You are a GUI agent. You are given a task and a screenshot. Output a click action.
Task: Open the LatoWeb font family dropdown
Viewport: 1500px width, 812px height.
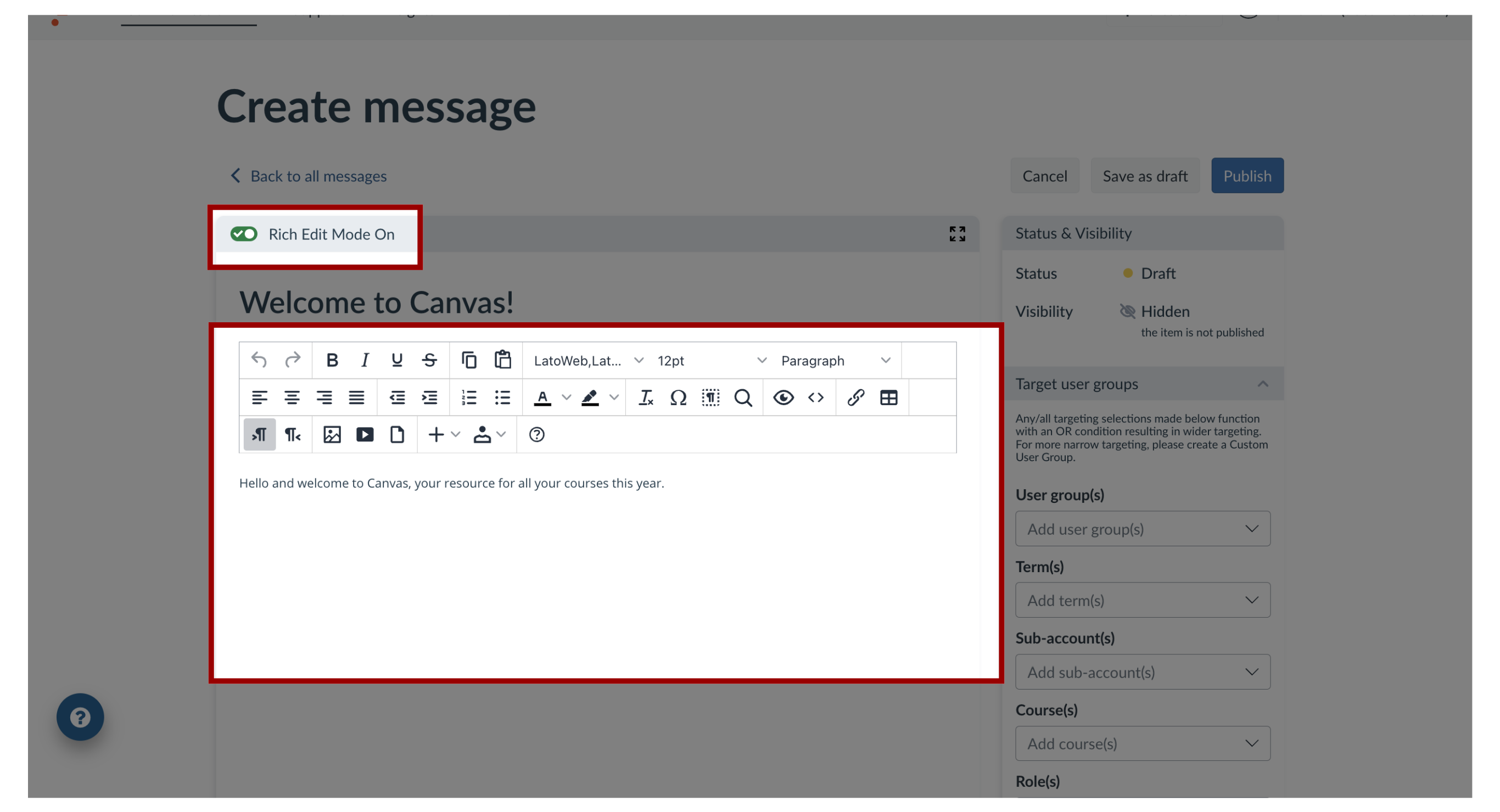tap(587, 360)
